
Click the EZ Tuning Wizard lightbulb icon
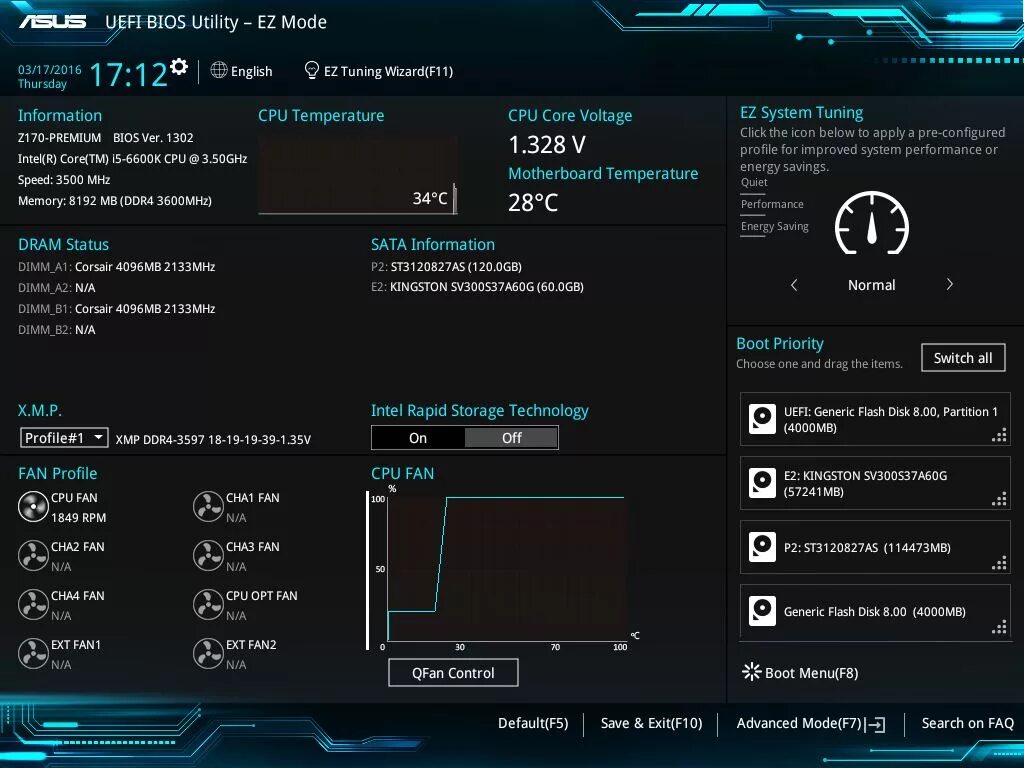coord(312,70)
